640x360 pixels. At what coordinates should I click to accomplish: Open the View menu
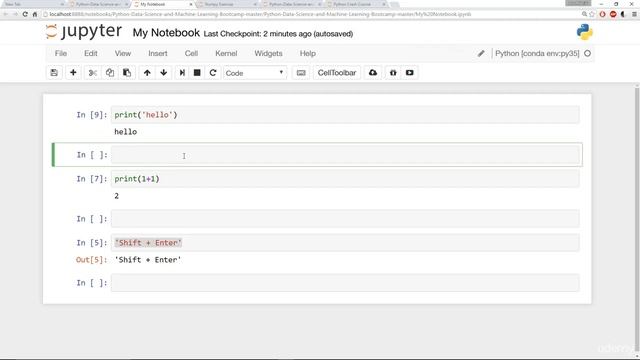click(x=123, y=53)
